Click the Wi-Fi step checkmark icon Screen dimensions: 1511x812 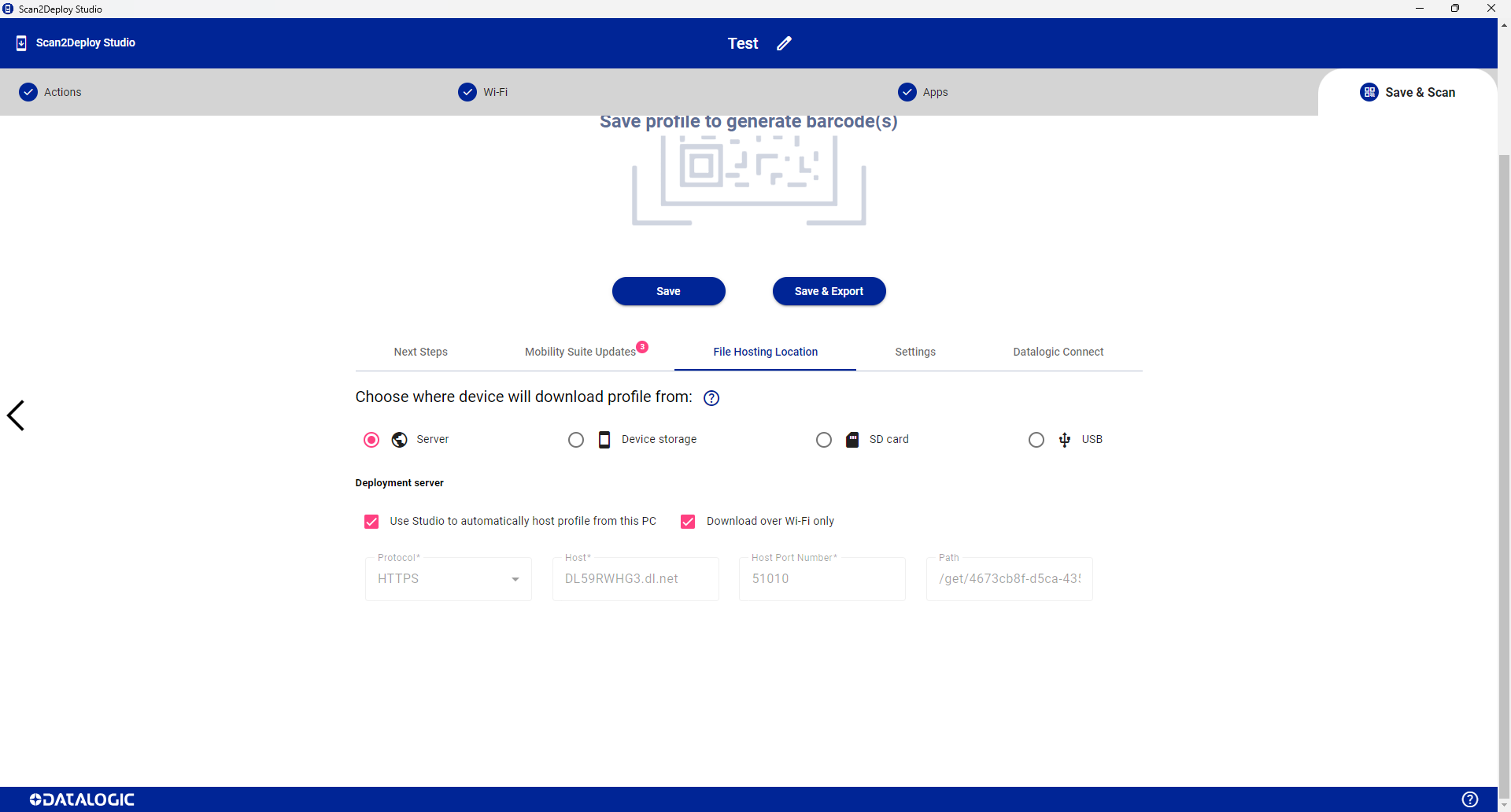tap(467, 92)
